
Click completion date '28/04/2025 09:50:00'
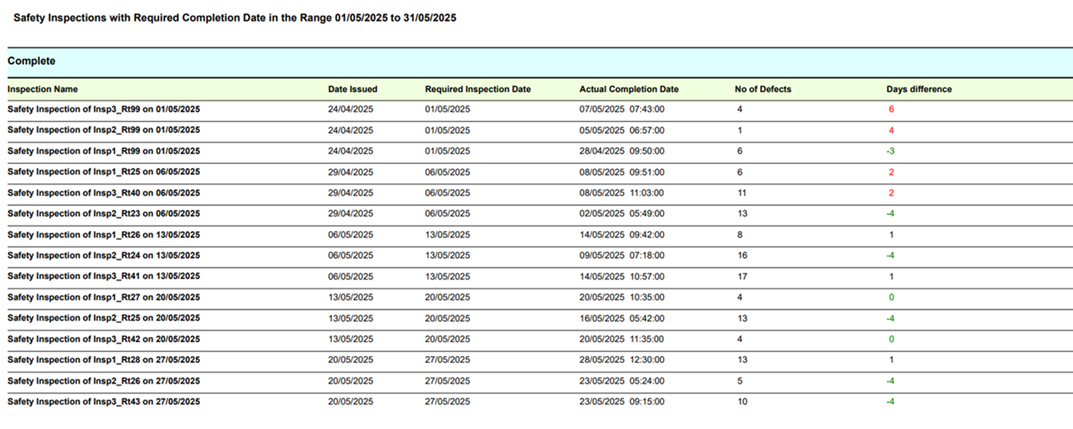(622, 151)
